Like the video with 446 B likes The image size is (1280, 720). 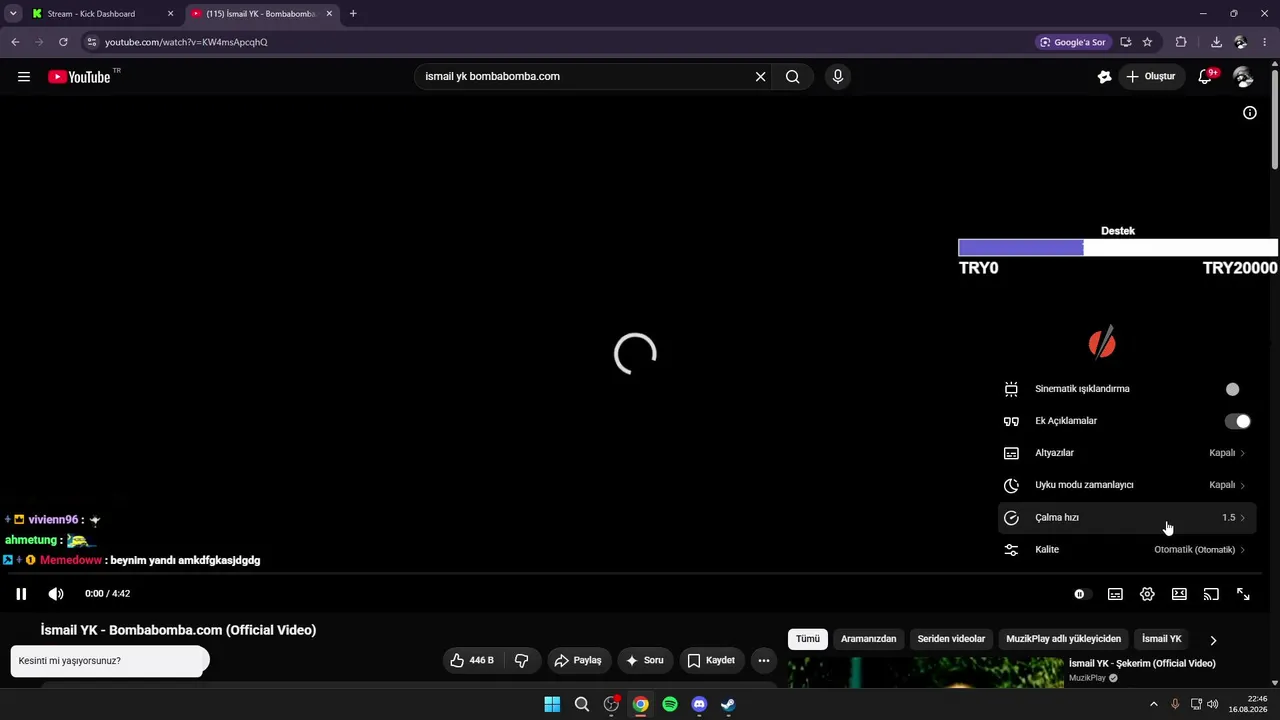[x=472, y=660]
